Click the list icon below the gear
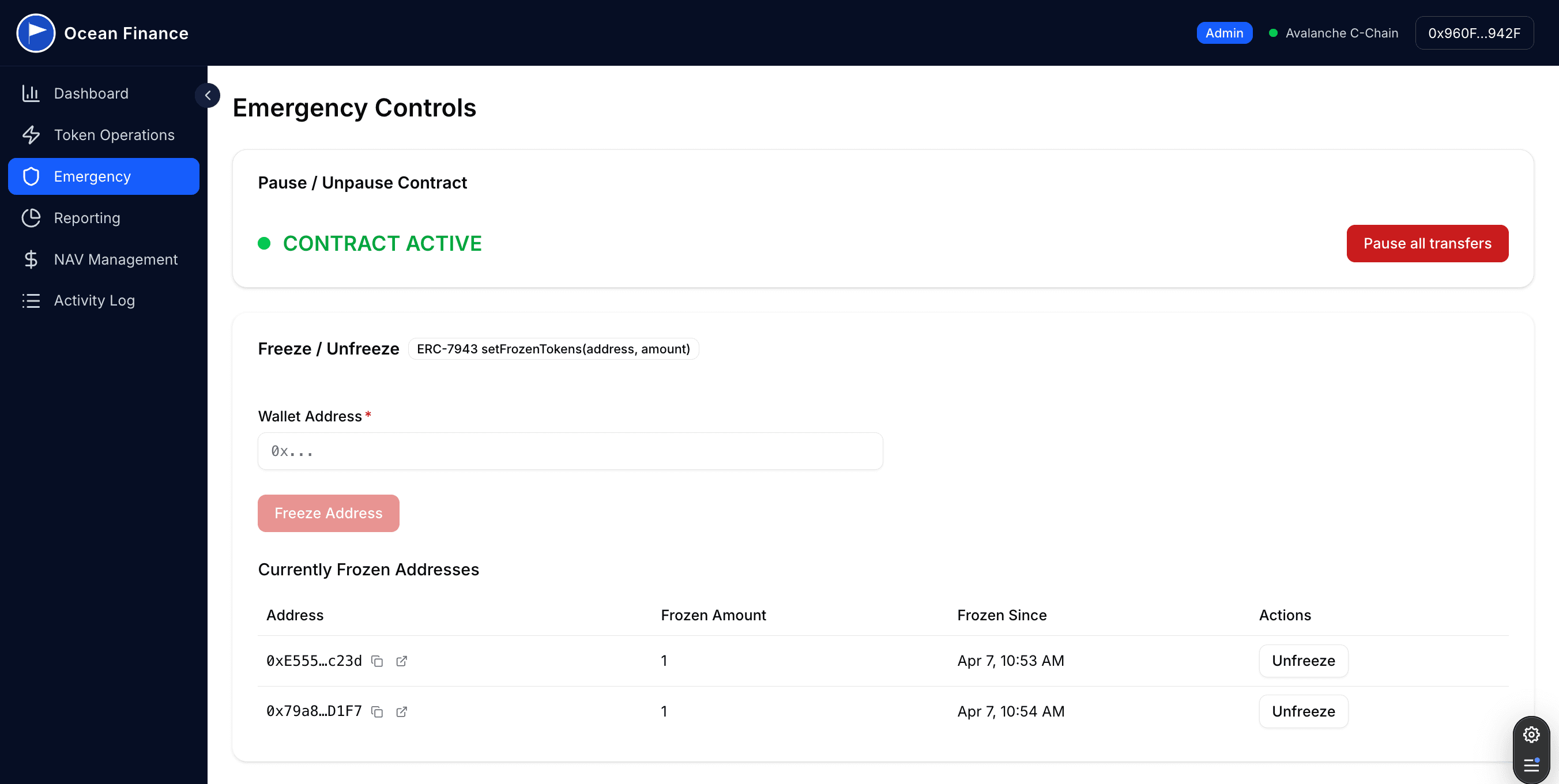This screenshot has height=784, width=1559. coord(1531,765)
